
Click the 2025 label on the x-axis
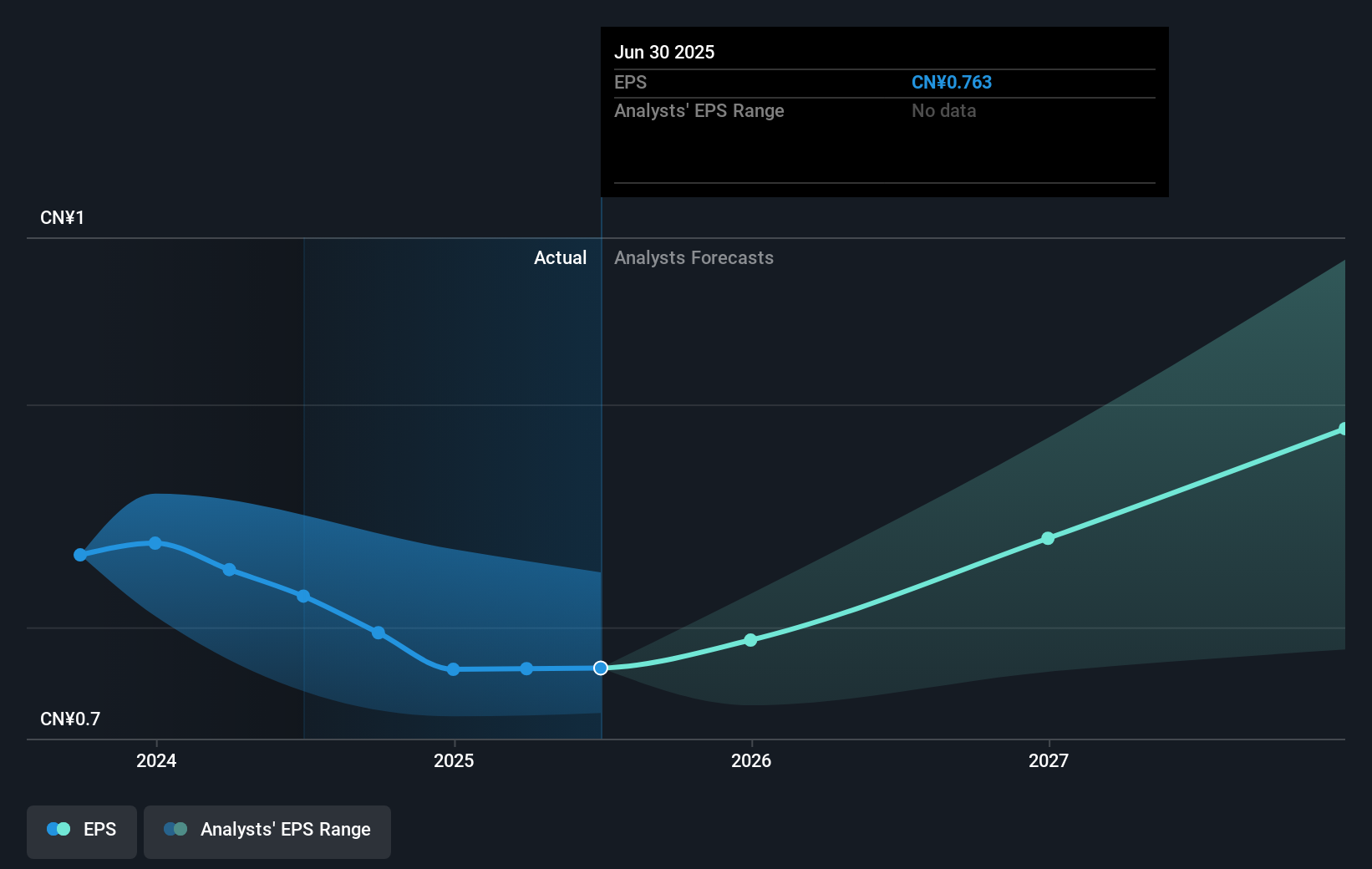453,760
